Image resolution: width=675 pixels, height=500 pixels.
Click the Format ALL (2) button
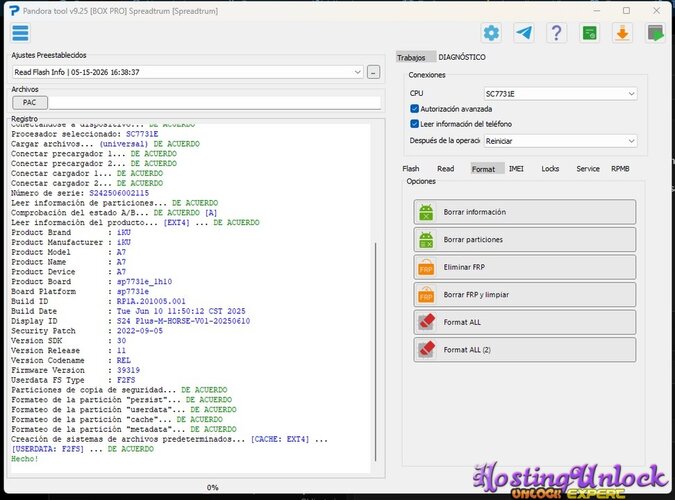525,350
